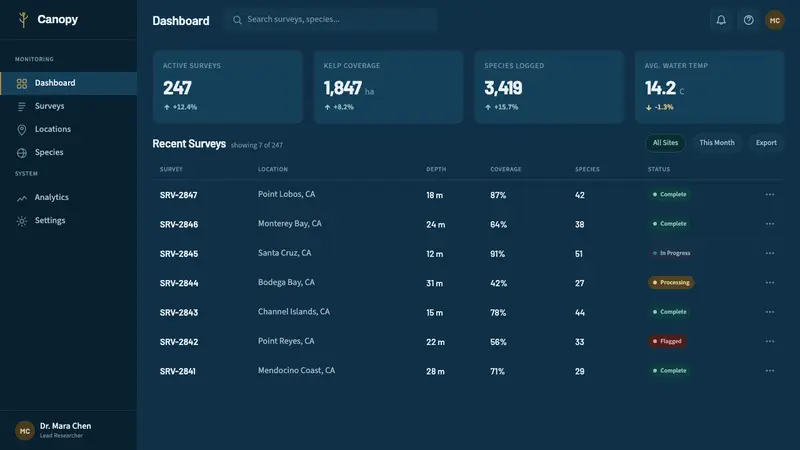Click the Export button
The height and width of the screenshot is (450, 800).
click(x=766, y=143)
